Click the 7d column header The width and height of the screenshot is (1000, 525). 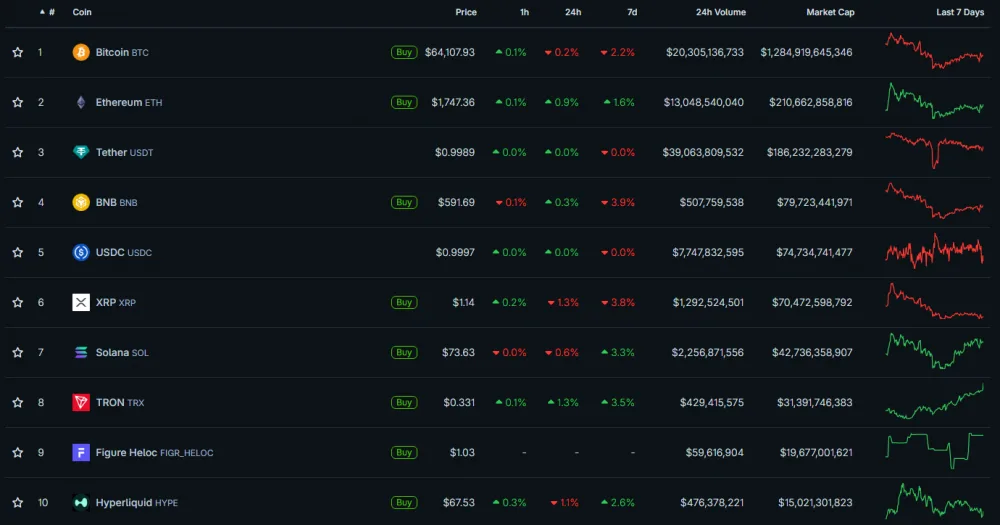pos(631,12)
